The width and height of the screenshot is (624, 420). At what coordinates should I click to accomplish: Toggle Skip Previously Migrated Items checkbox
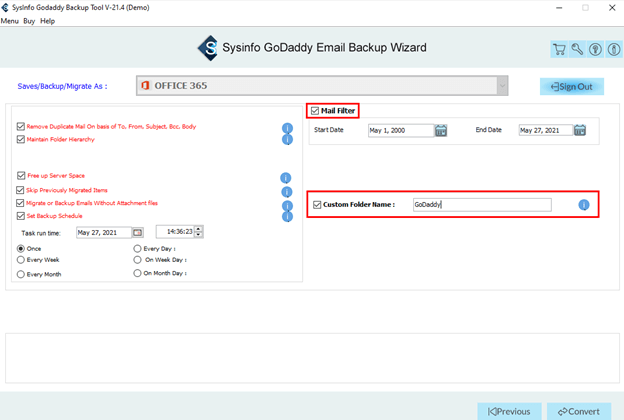tap(20, 190)
